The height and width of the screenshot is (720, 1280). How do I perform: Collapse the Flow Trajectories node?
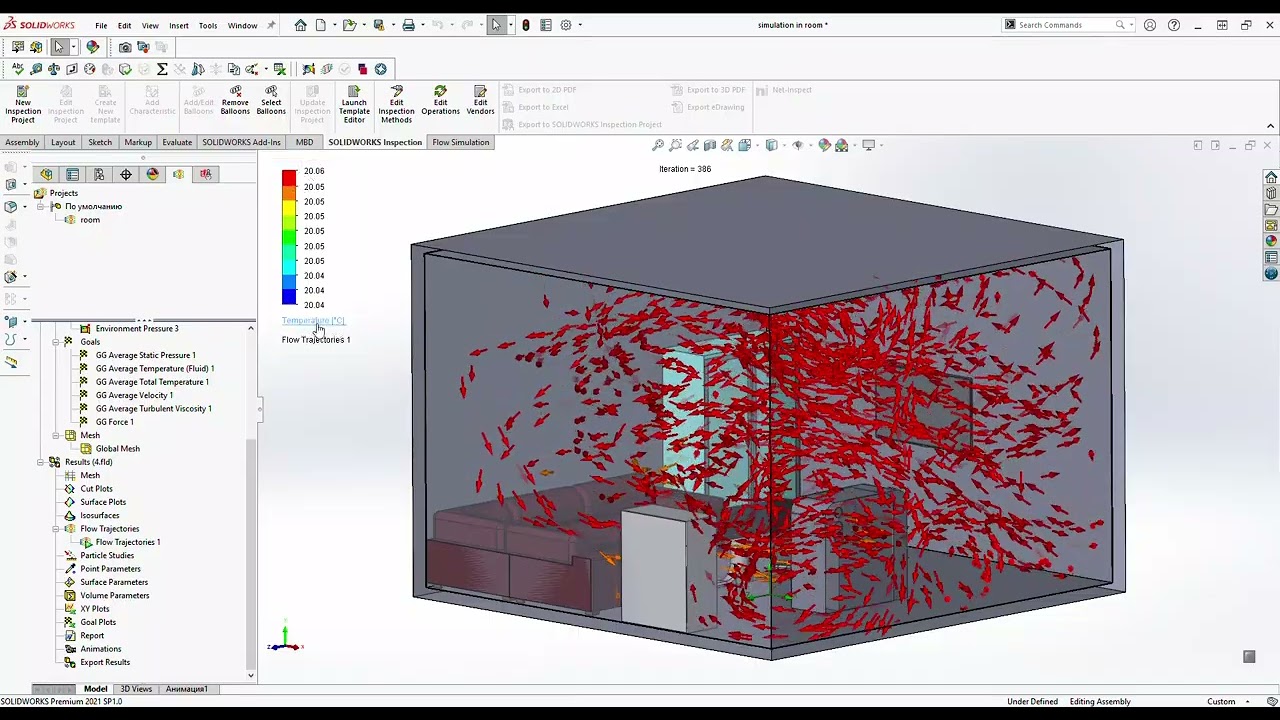(x=55, y=529)
